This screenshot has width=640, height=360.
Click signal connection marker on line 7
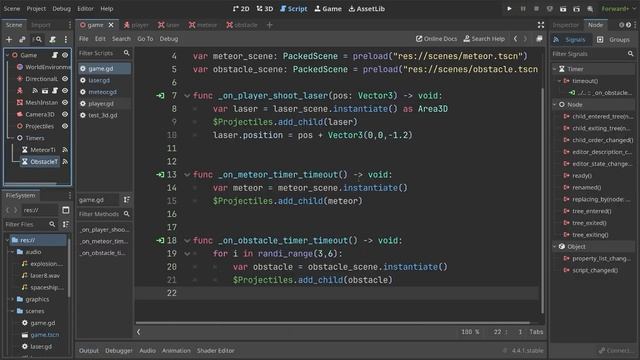[x=160, y=96]
